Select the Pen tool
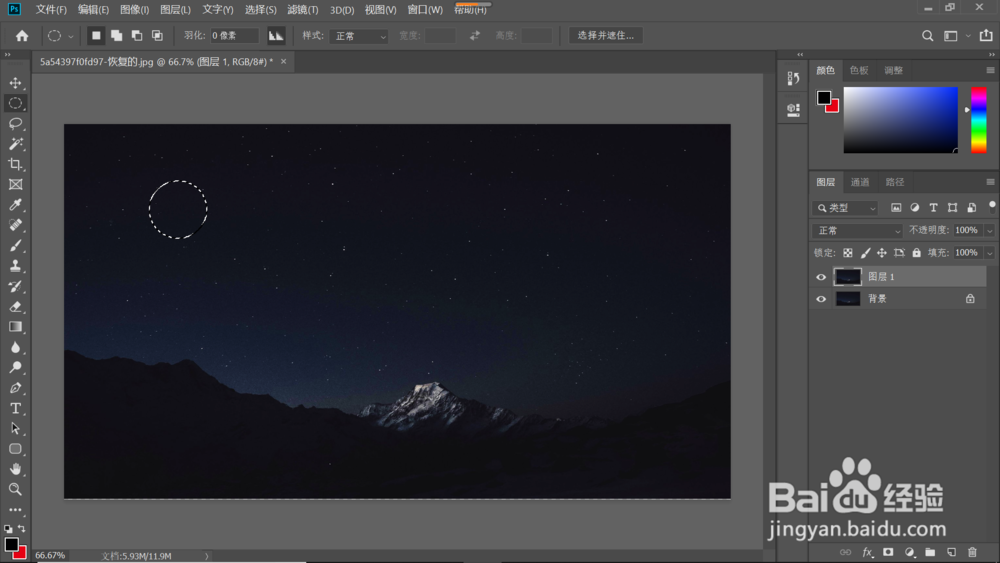Screen dimensions: 1000x563 pyautogui.click(x=15, y=388)
